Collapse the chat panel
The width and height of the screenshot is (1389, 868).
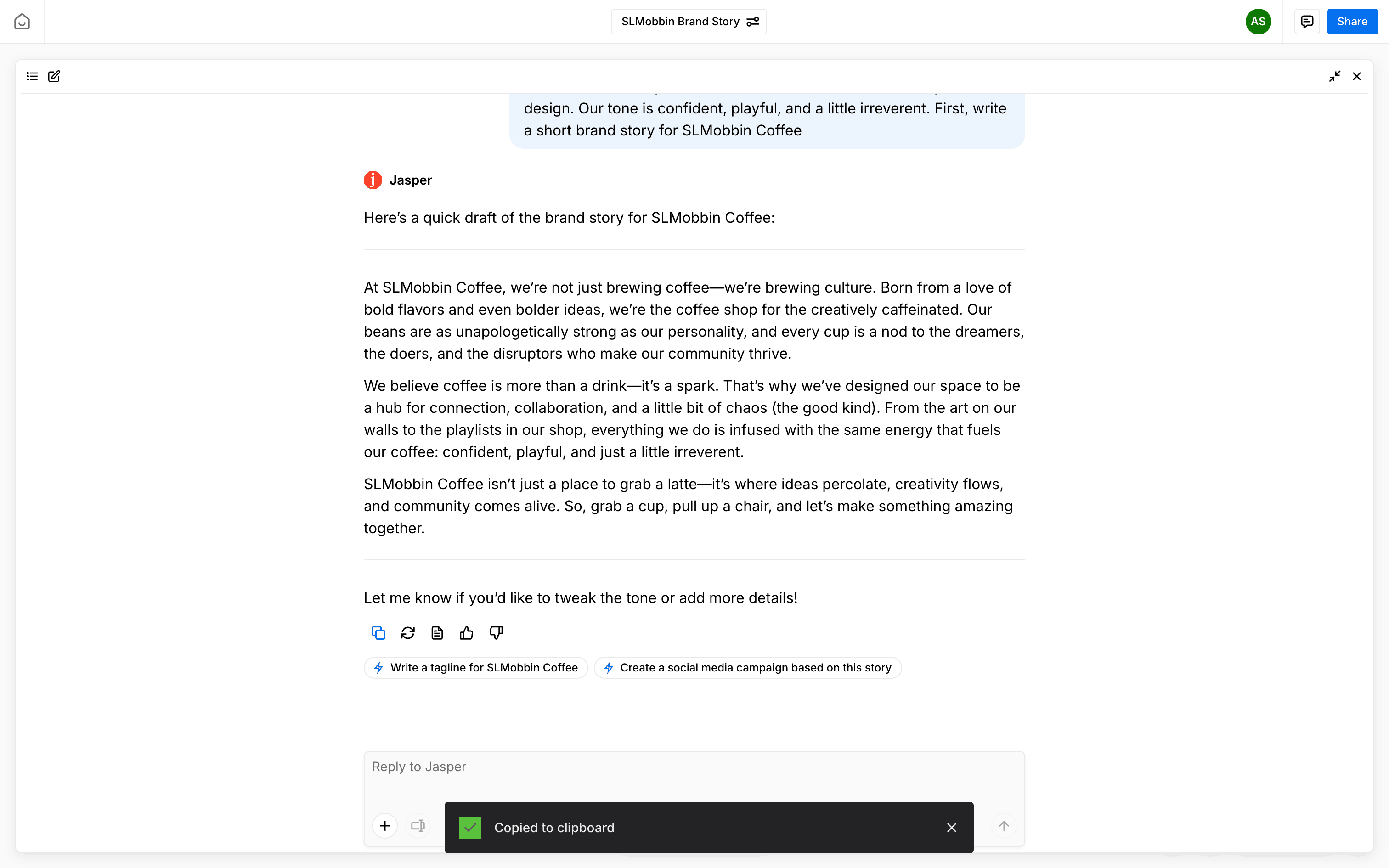pos(1334,76)
